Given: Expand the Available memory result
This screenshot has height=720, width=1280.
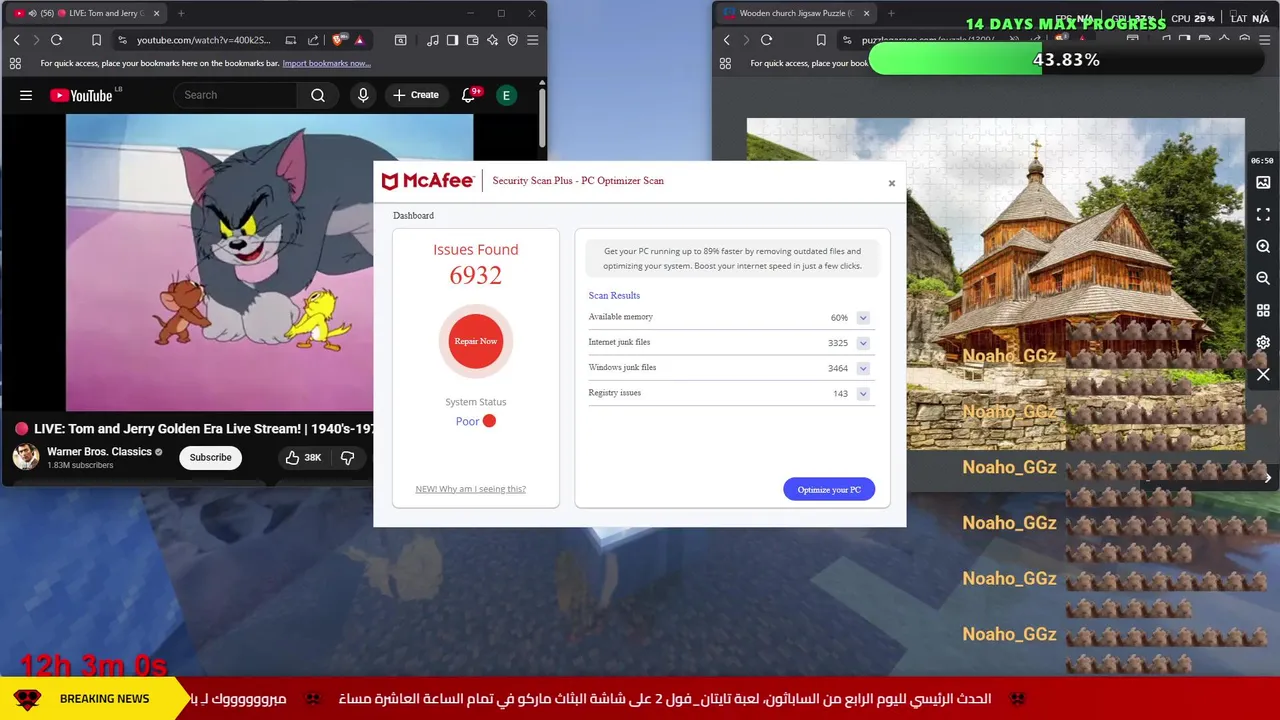Looking at the screenshot, I should [x=863, y=318].
